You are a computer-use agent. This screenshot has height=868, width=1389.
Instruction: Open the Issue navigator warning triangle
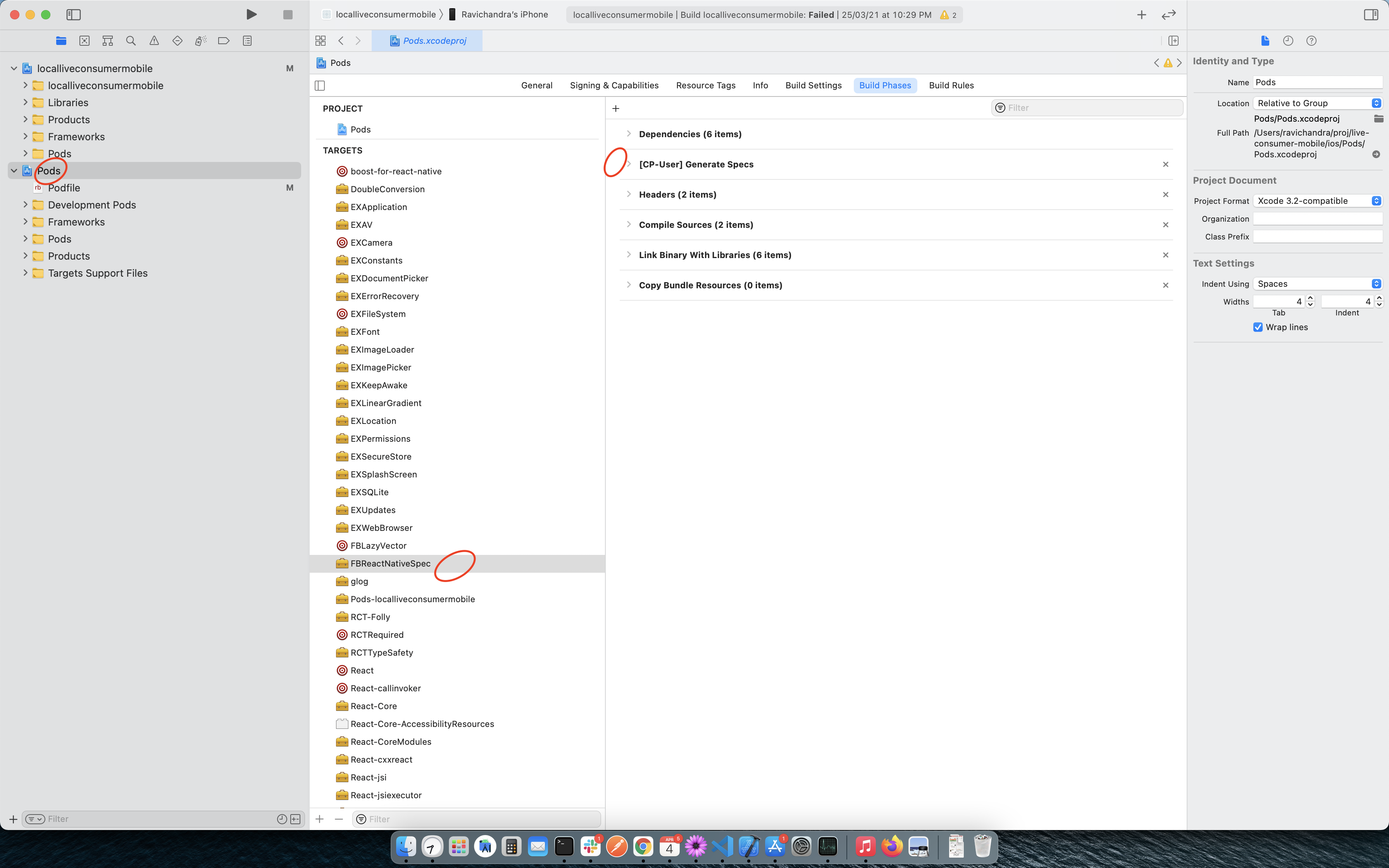(x=154, y=40)
